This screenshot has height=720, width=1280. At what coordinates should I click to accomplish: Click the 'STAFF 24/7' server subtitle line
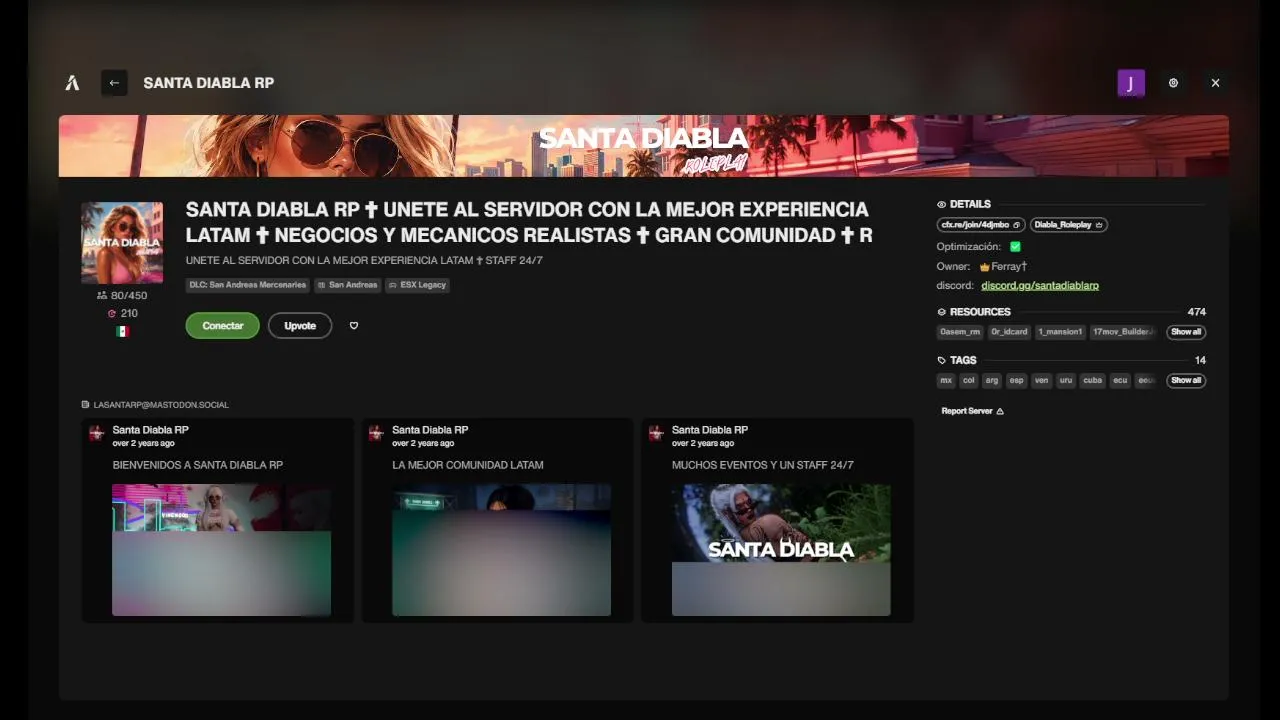point(364,261)
